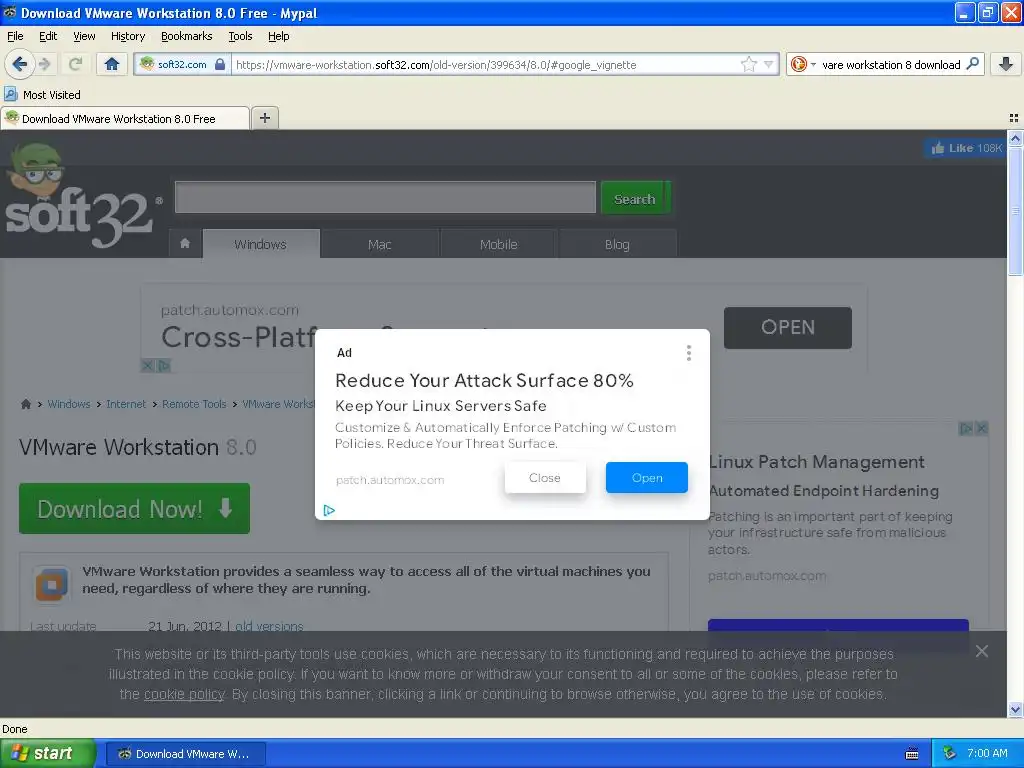
Task: Click Close in the ad popup
Action: click(545, 478)
